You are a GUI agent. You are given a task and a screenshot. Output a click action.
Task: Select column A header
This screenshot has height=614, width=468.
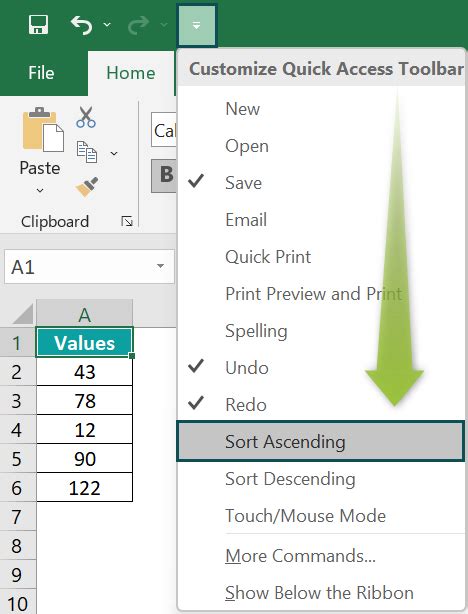(85, 314)
